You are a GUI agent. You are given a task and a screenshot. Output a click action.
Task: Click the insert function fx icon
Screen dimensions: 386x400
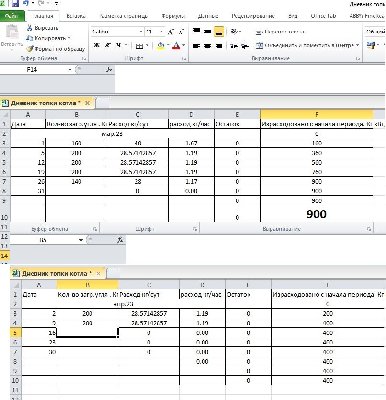tap(109, 69)
